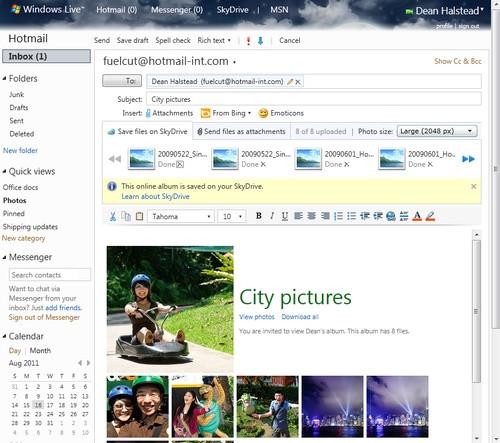Open SkyDrive in the top menu
Image resolution: width=500 pixels, height=443 pixels.
pos(232,10)
